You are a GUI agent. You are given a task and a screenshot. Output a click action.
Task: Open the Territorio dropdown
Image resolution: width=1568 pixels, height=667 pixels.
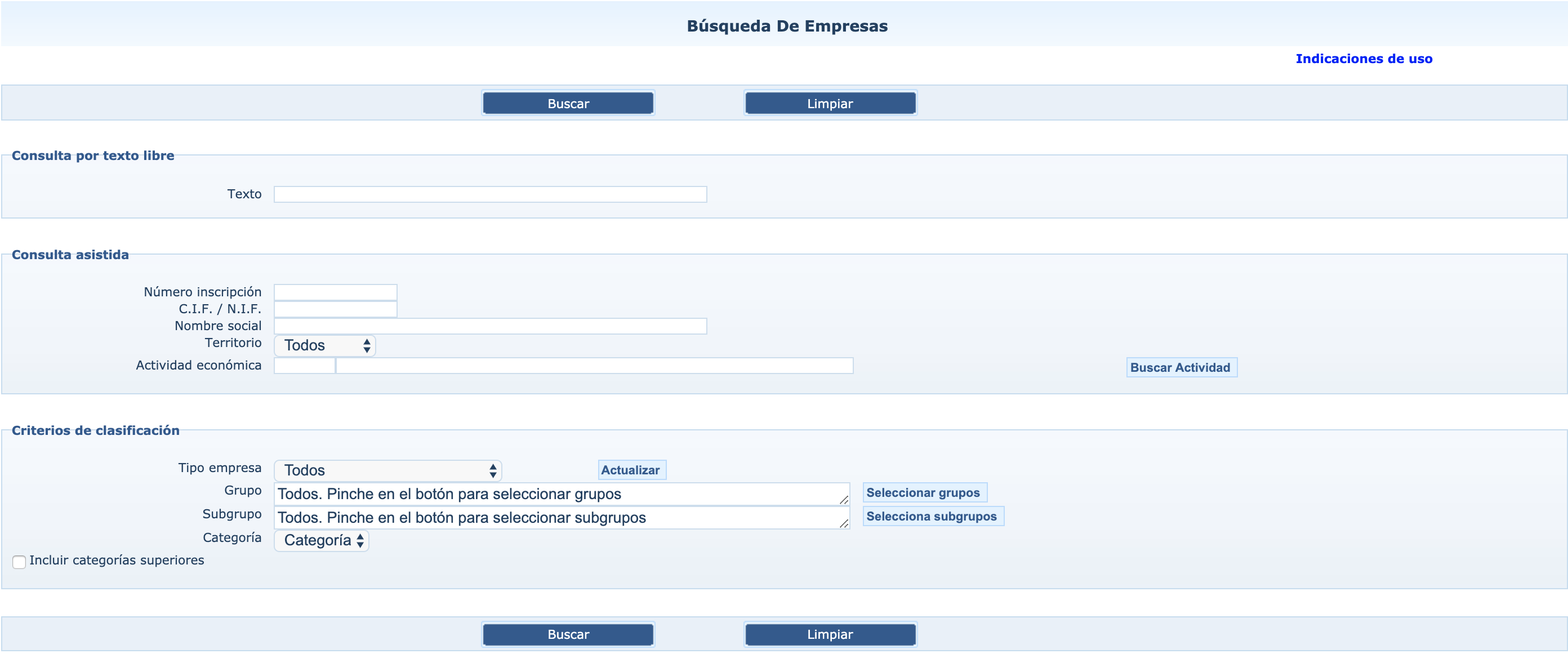325,346
